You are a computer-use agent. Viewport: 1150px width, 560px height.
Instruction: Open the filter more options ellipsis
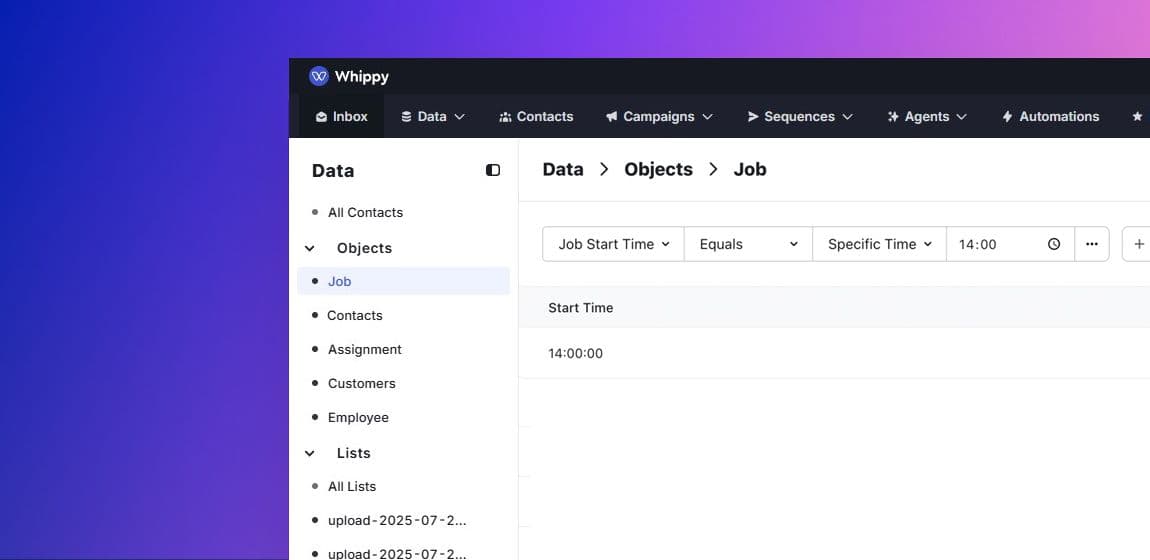pos(1092,244)
